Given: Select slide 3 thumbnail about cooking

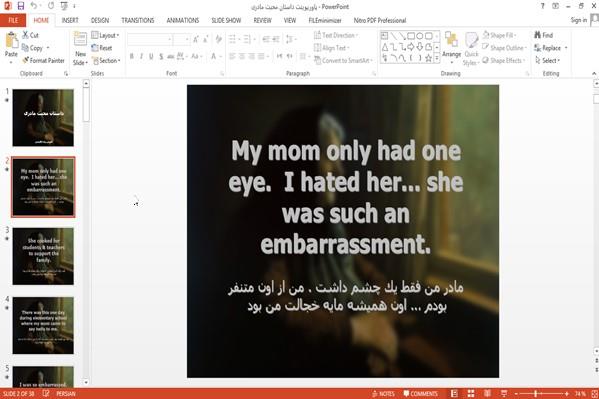Looking at the screenshot, I should [43, 256].
